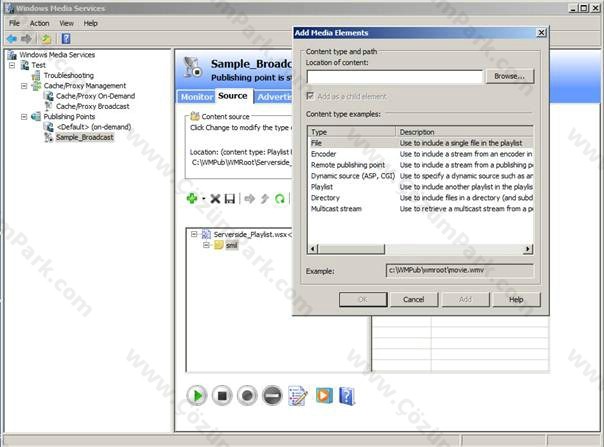Click the right scroll arrow in examples list
Viewport: 604px width, 447px height.
(528, 249)
